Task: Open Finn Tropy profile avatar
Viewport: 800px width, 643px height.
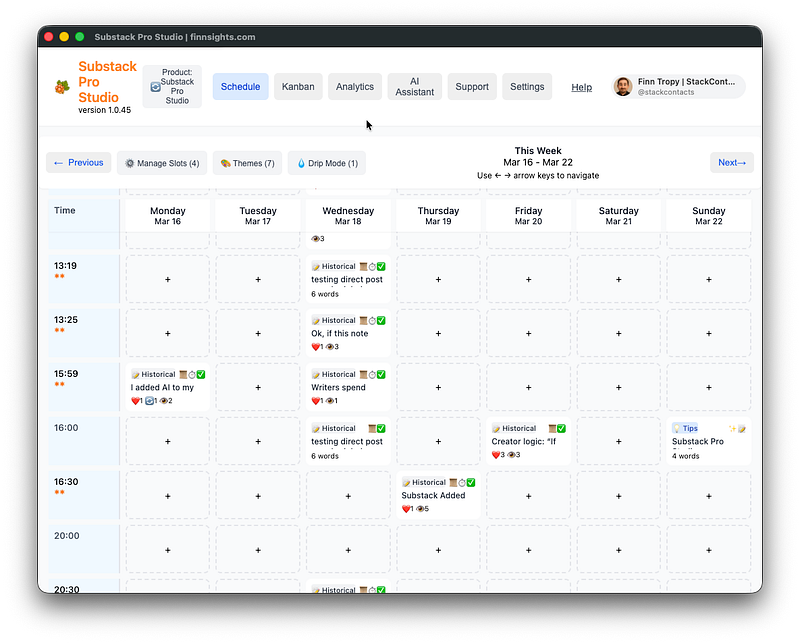Action: pos(623,87)
